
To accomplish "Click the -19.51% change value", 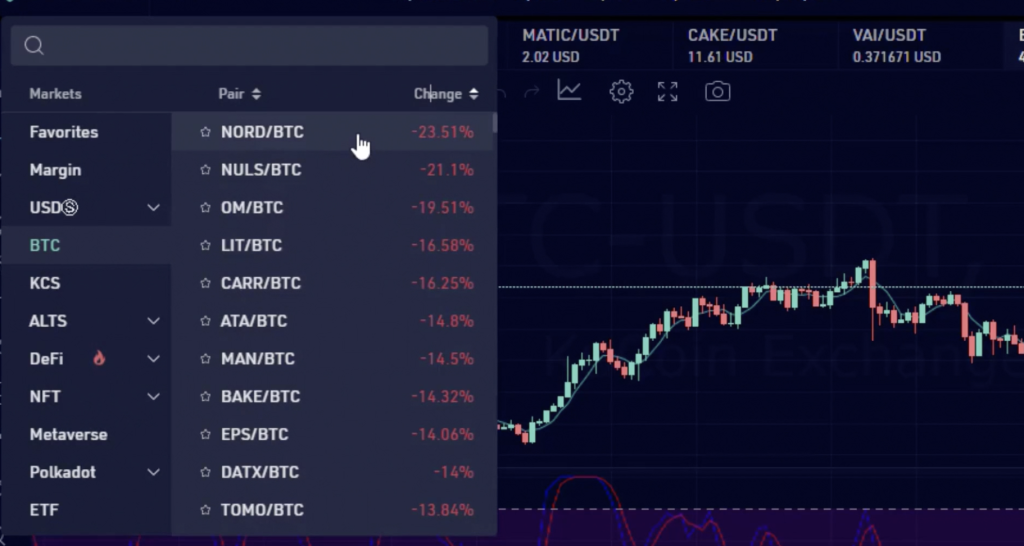I will point(442,208).
